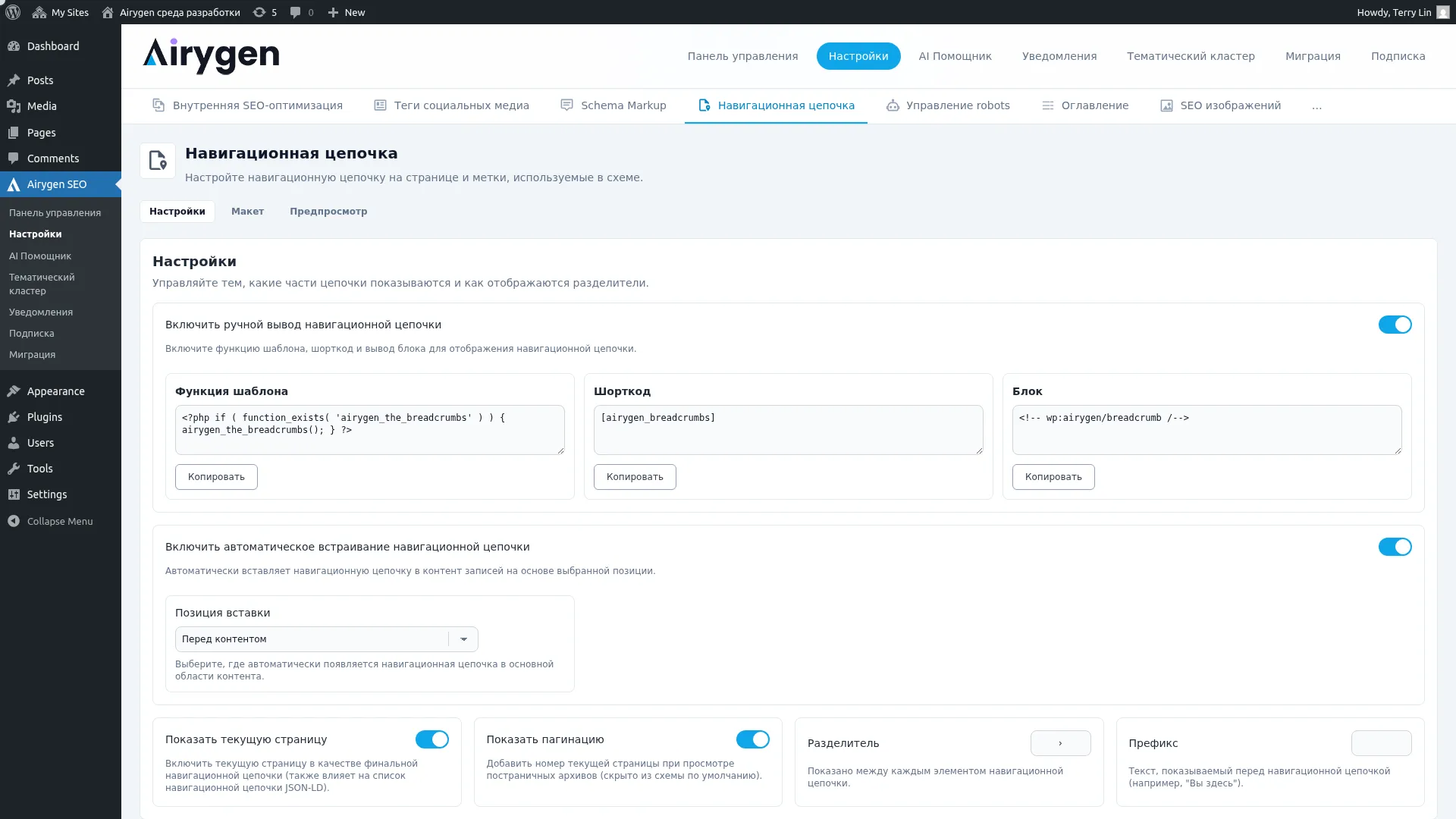Click the Блок code textarea
1456x819 pixels.
tap(1207, 430)
